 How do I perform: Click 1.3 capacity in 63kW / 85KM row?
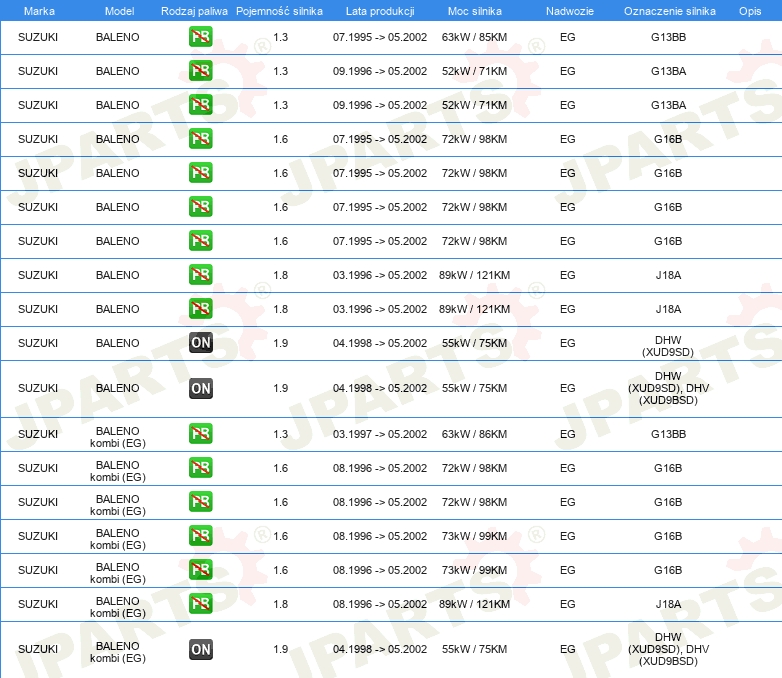point(281,37)
